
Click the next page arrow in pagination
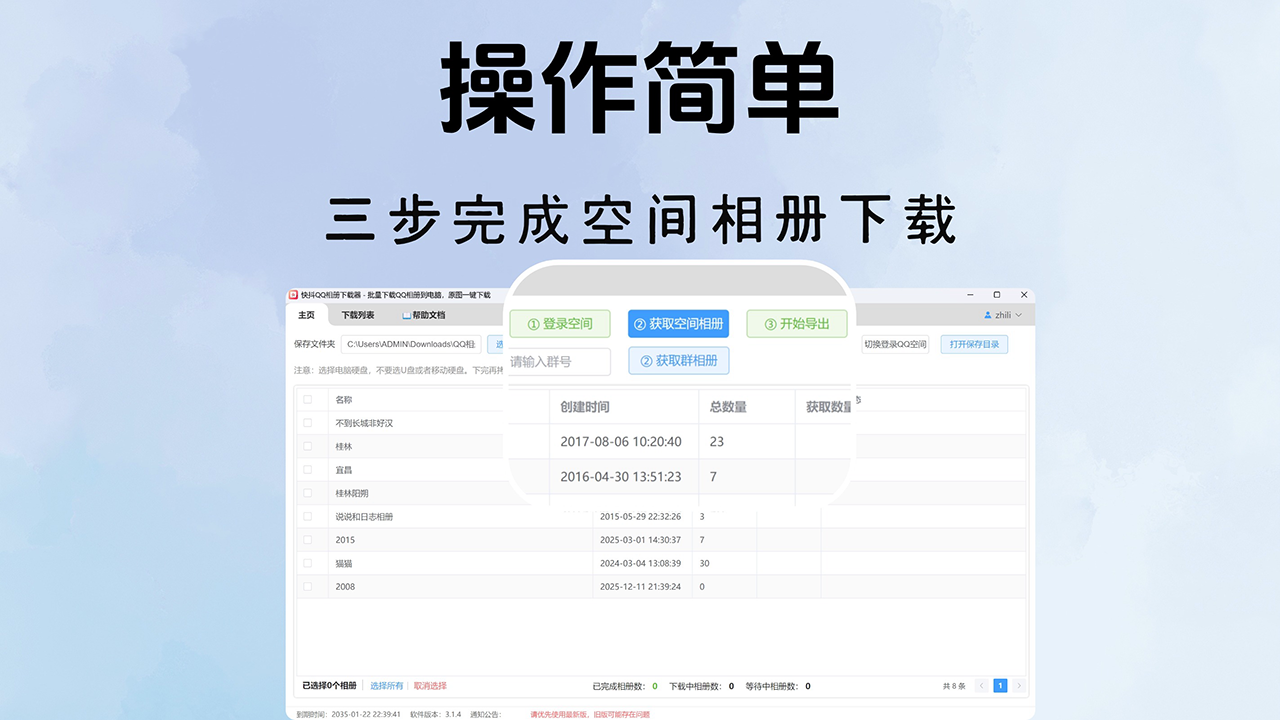click(1018, 686)
